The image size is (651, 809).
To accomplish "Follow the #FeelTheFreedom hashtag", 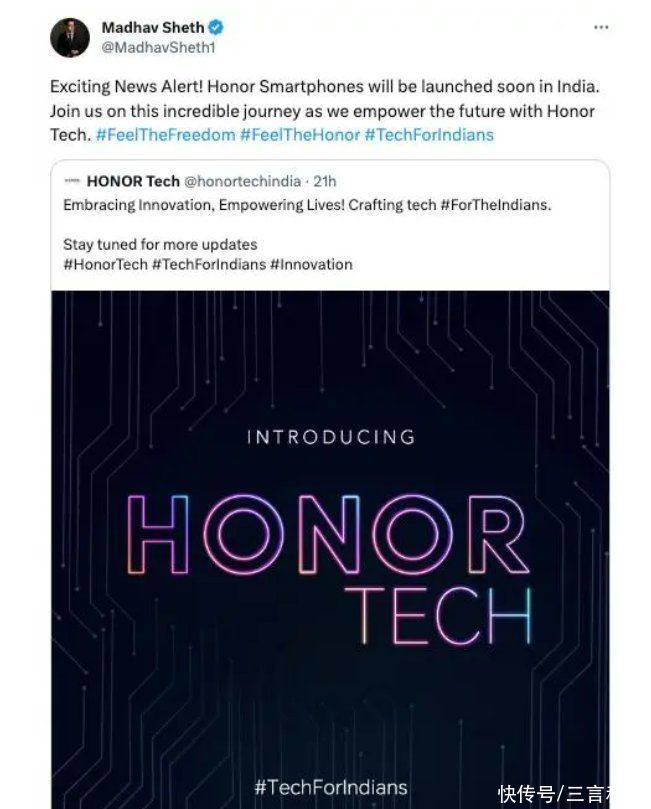I will tap(166, 135).
